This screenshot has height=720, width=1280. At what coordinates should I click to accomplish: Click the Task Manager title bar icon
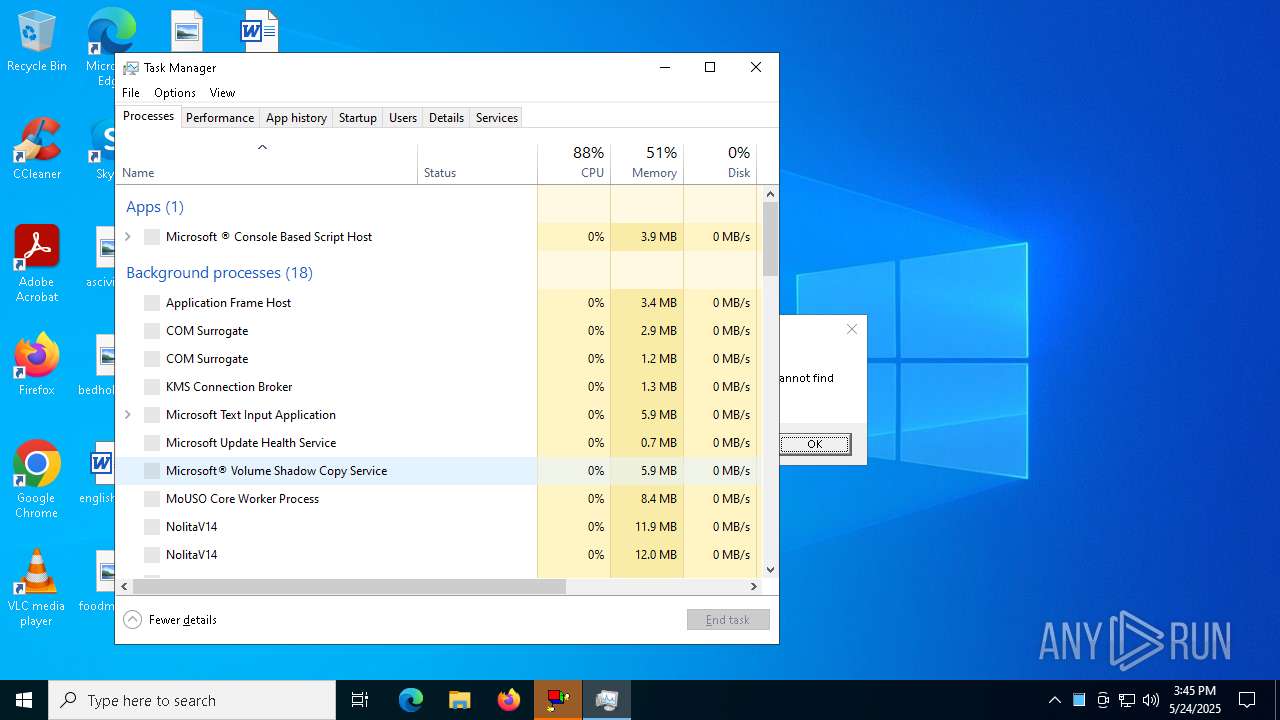131,68
